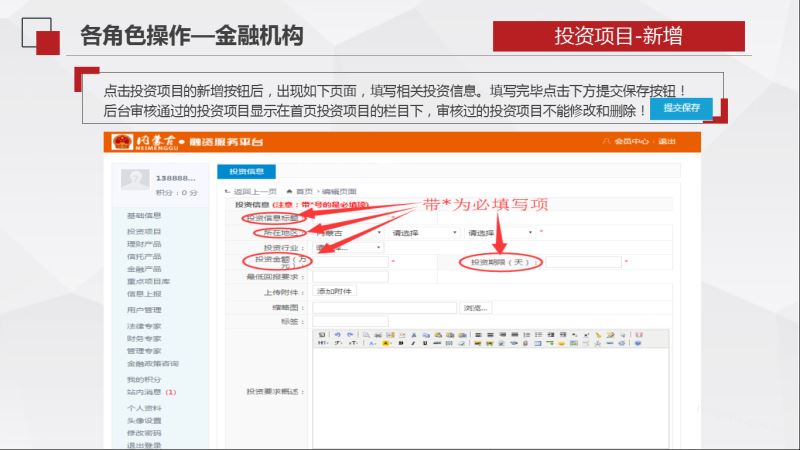Click the redo icon in the editor toolbar

coord(349,334)
